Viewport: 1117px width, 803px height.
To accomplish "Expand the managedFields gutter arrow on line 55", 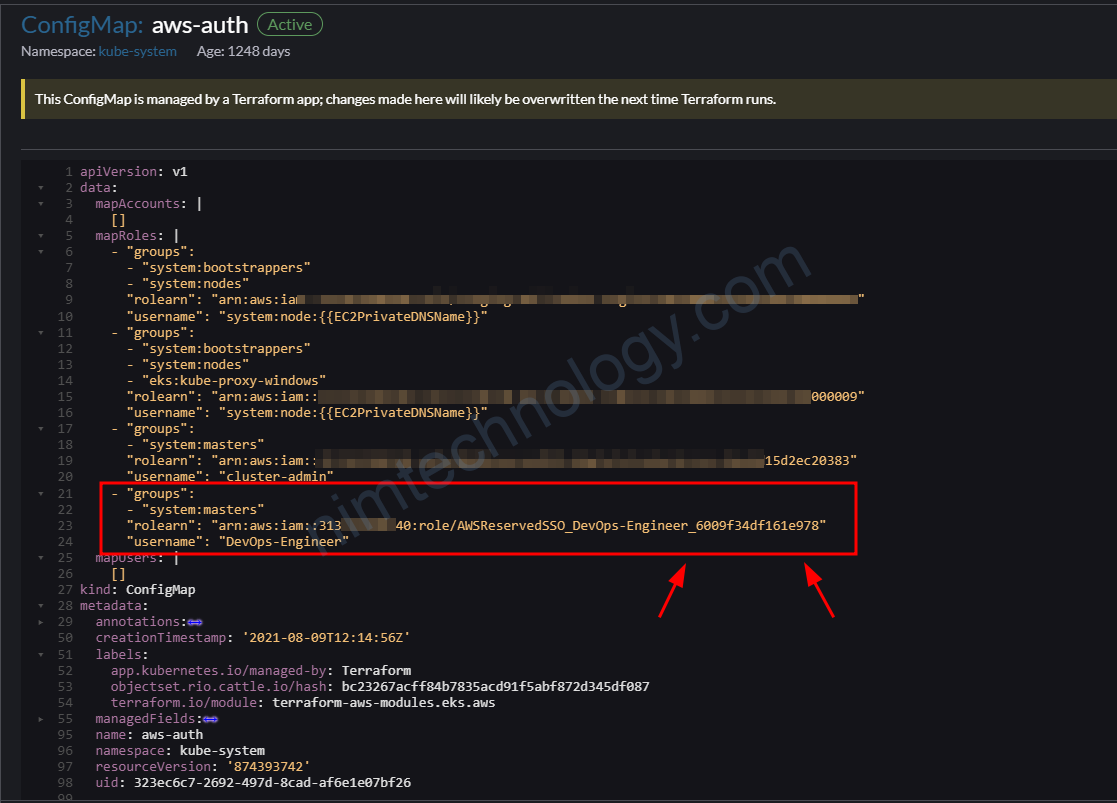I will pos(40,718).
